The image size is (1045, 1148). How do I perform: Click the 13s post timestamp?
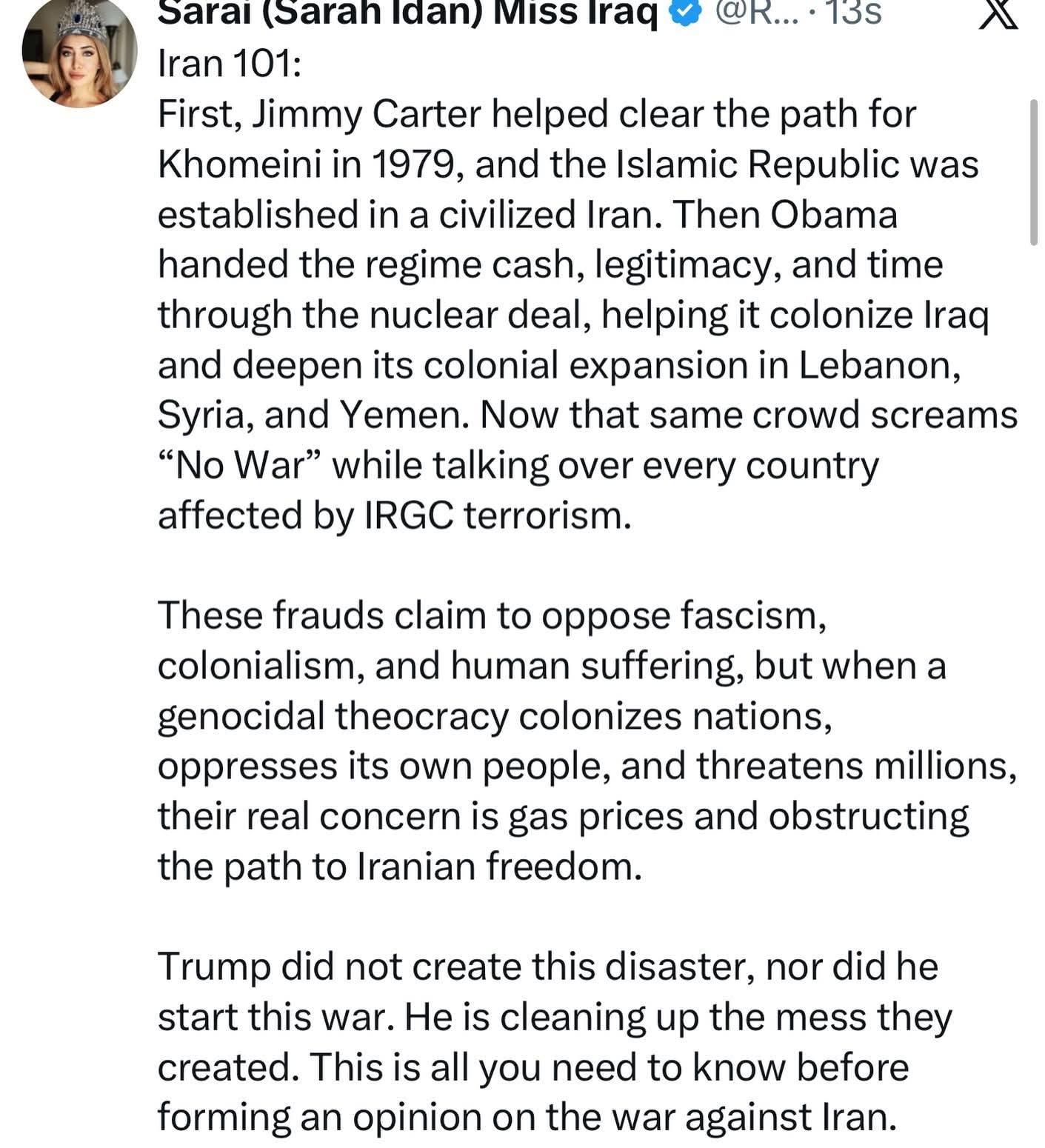click(x=855, y=13)
